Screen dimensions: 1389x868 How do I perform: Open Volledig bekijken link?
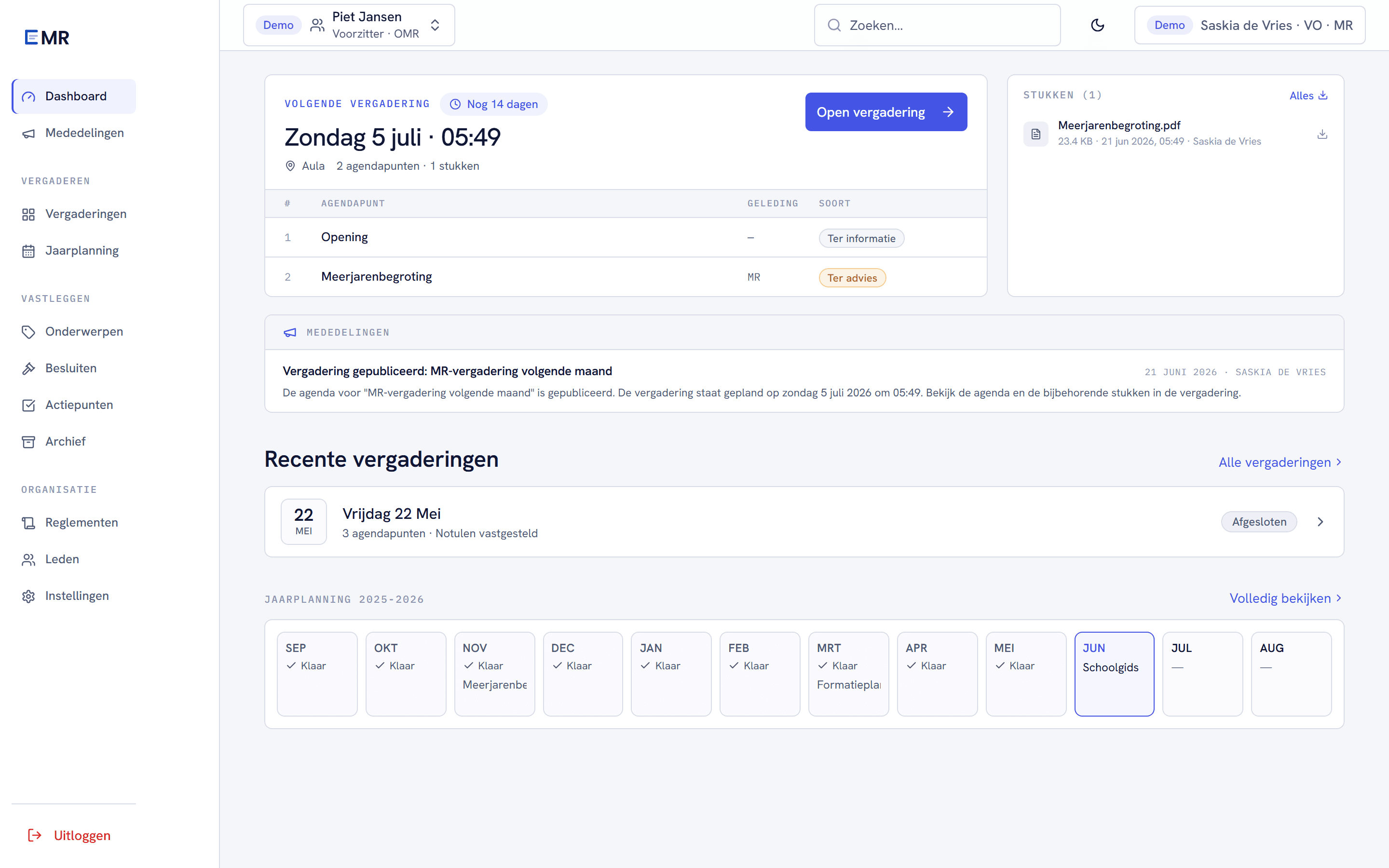[x=1284, y=598]
